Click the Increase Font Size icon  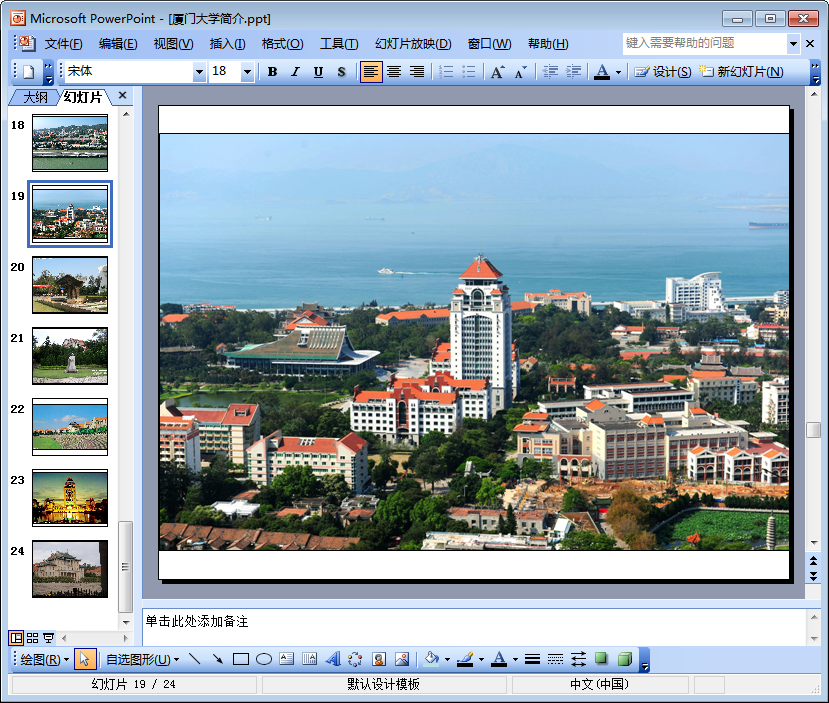pyautogui.click(x=497, y=72)
